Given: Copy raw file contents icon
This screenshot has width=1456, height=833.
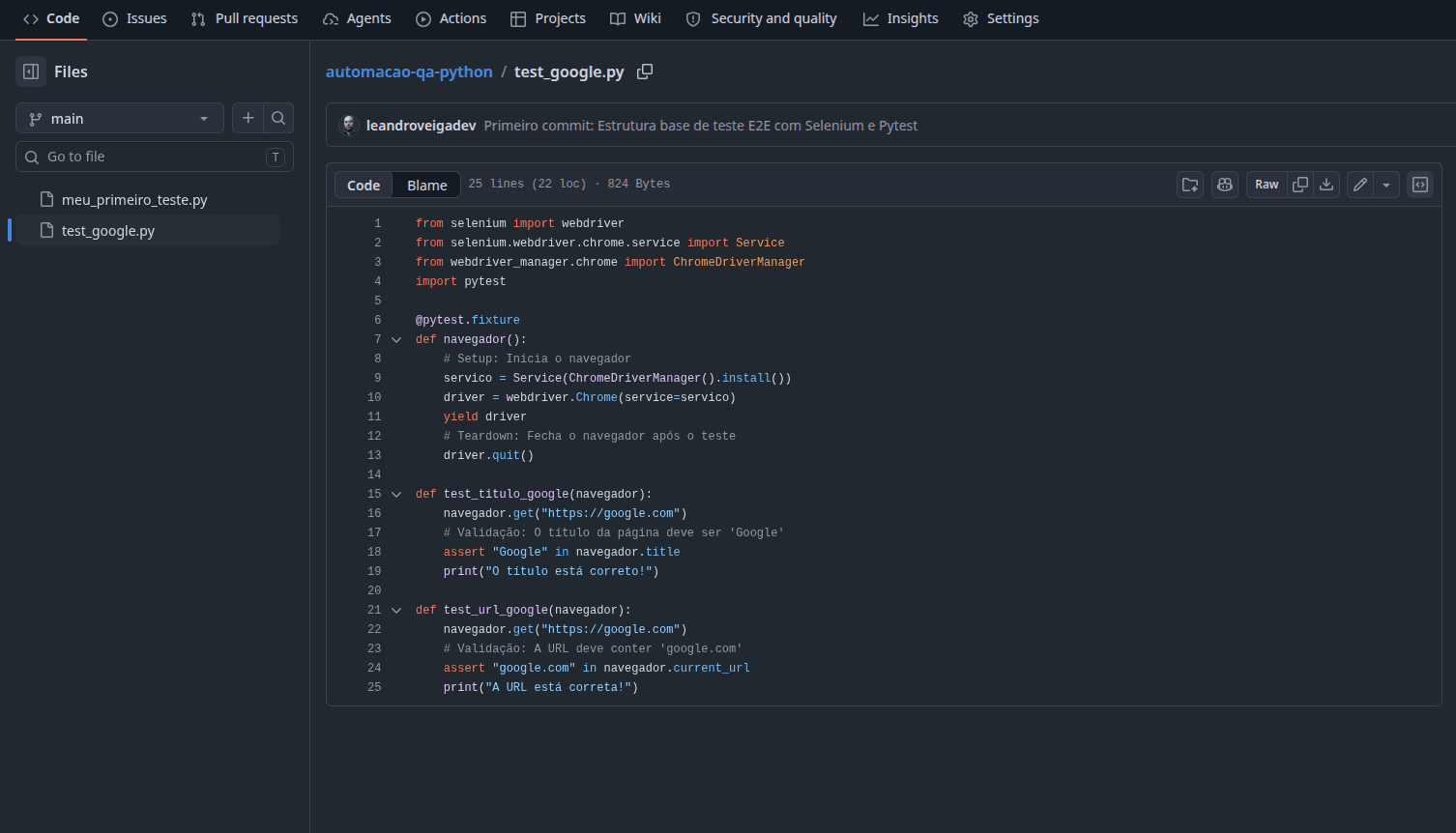Looking at the screenshot, I should [1300, 185].
